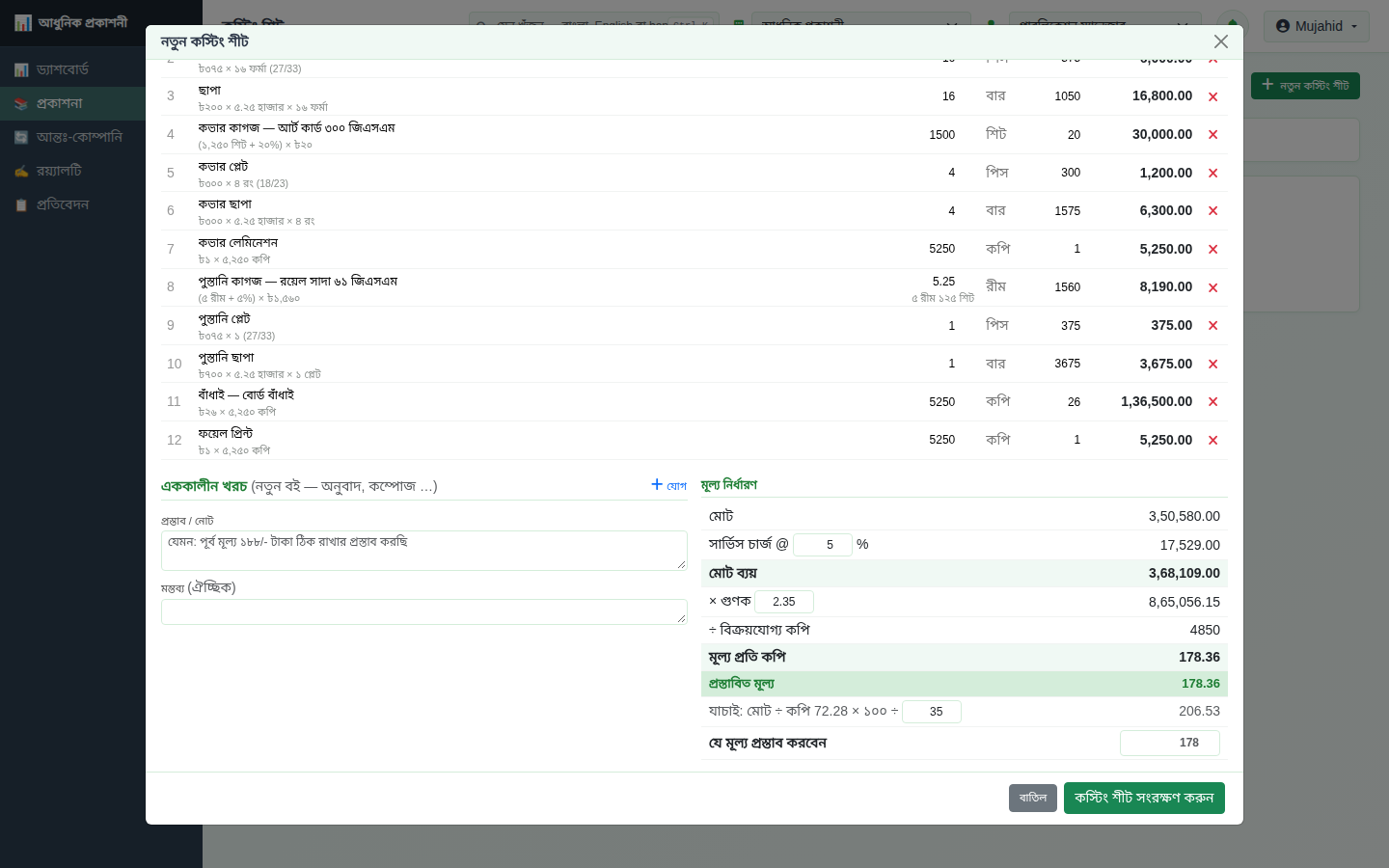Open আন্তঃ-কোম্পানি sidebar item
Image resolution: width=1389 pixels, height=868 pixels.
point(72,137)
